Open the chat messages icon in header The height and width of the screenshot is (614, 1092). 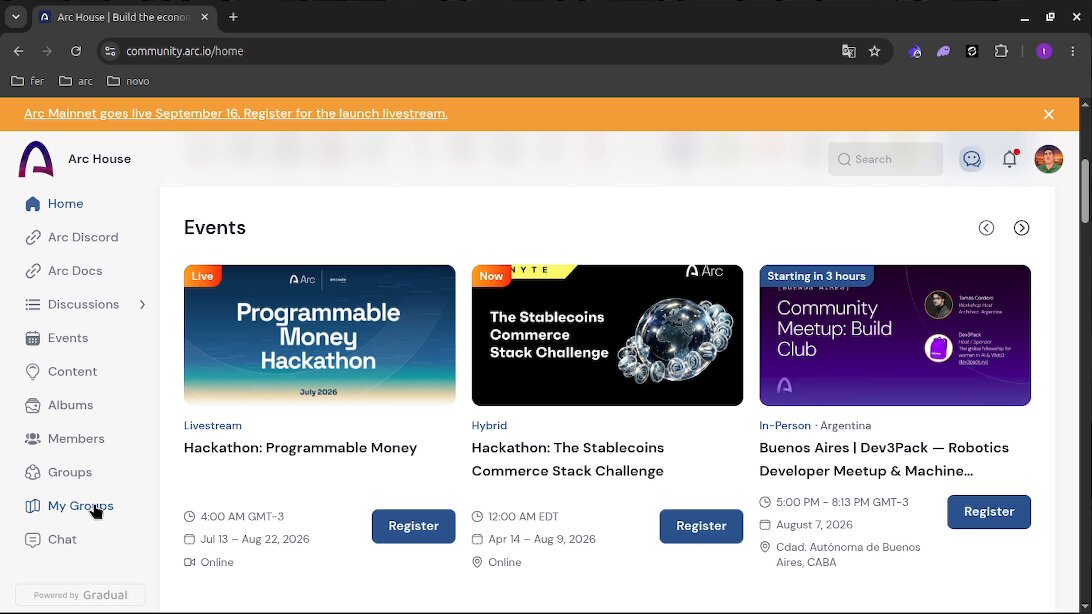tap(972, 159)
